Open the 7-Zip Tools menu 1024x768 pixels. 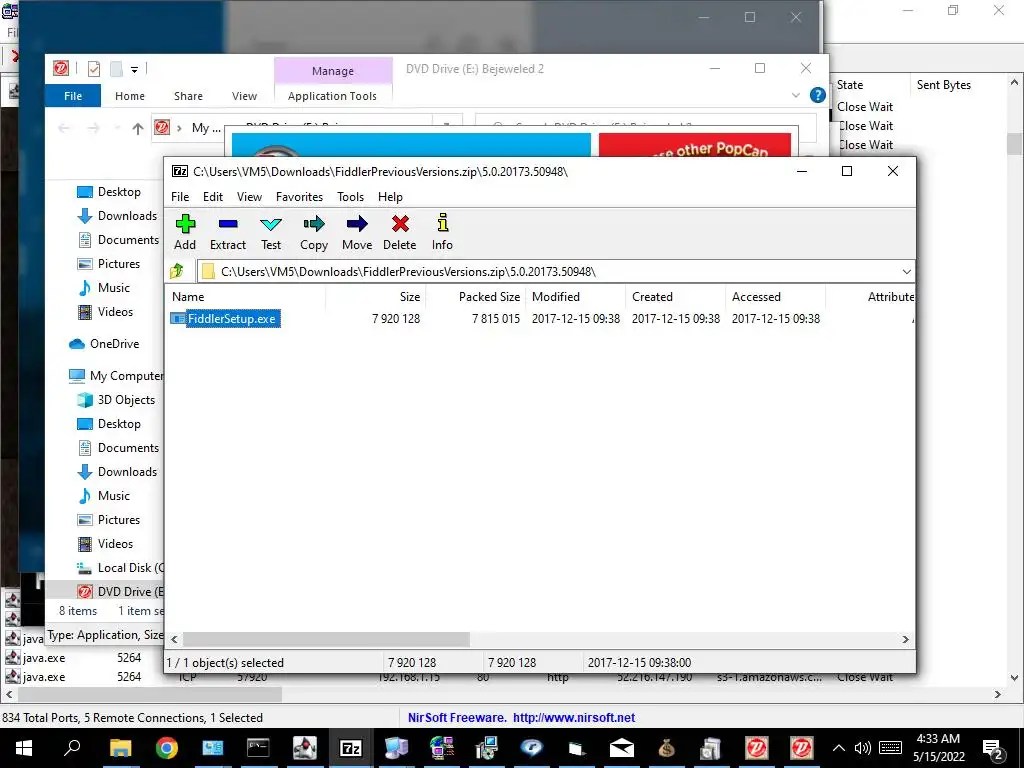click(x=350, y=197)
